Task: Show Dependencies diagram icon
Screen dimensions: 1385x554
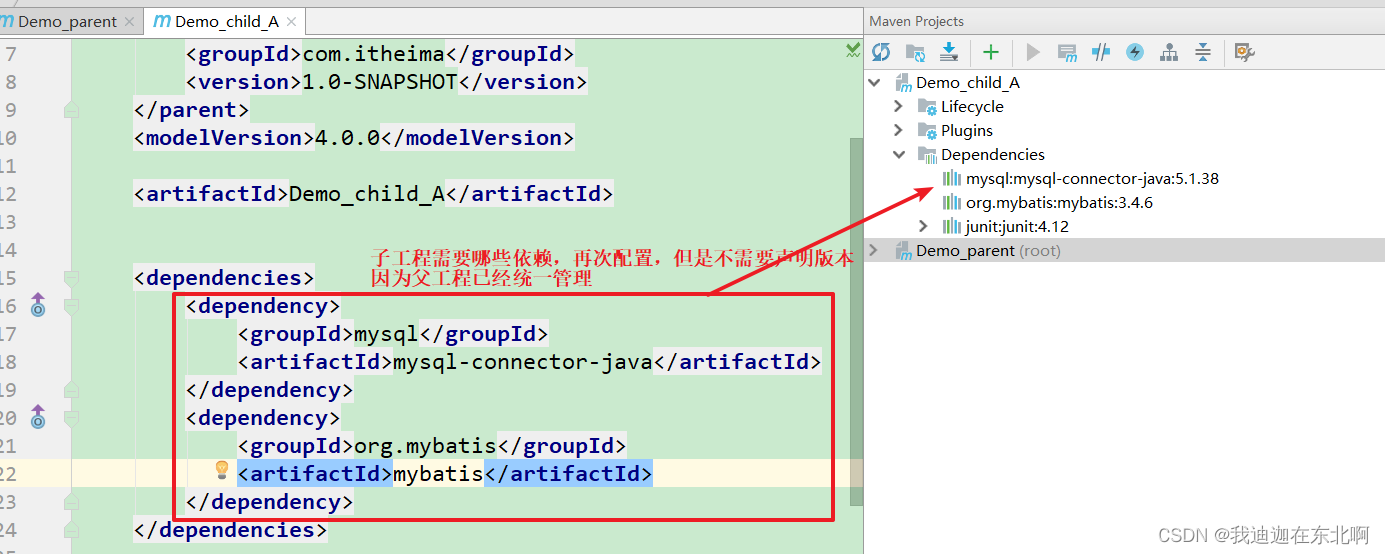Action: 1168,52
